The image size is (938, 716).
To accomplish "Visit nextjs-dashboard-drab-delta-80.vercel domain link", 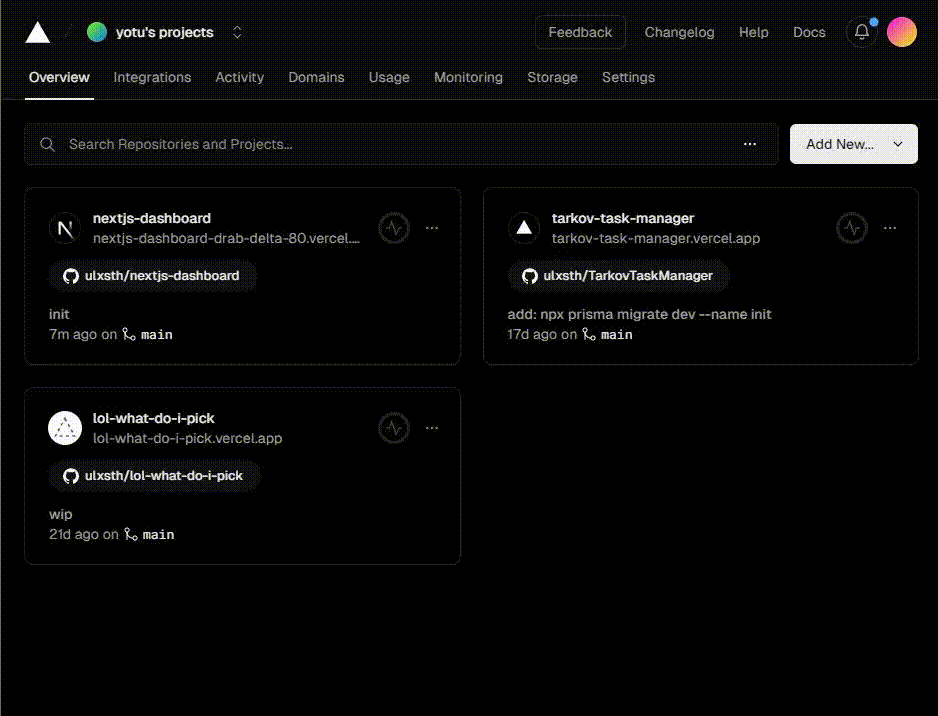I will 227,238.
